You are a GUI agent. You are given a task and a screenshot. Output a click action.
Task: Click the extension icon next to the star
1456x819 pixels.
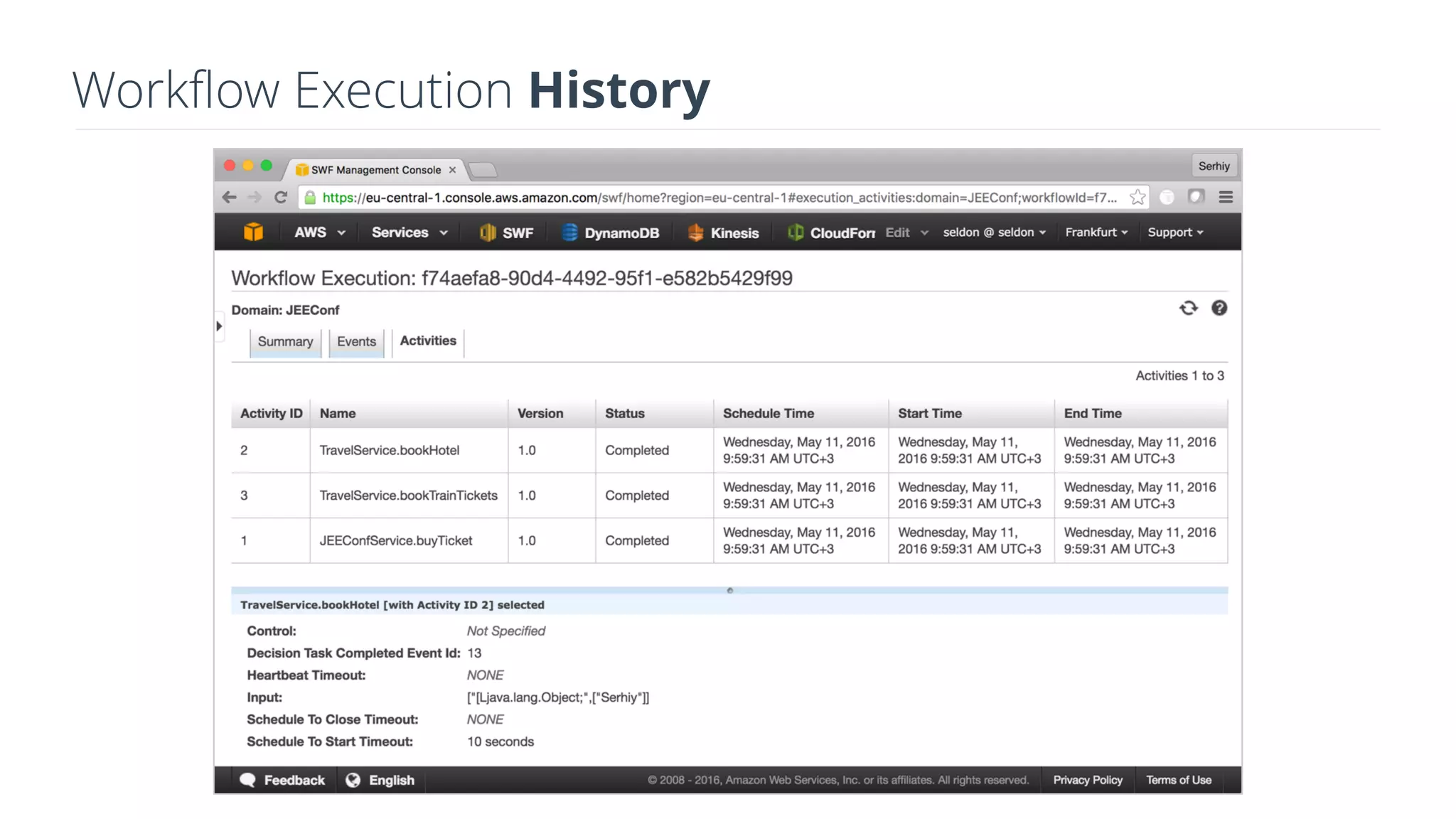[1167, 198]
